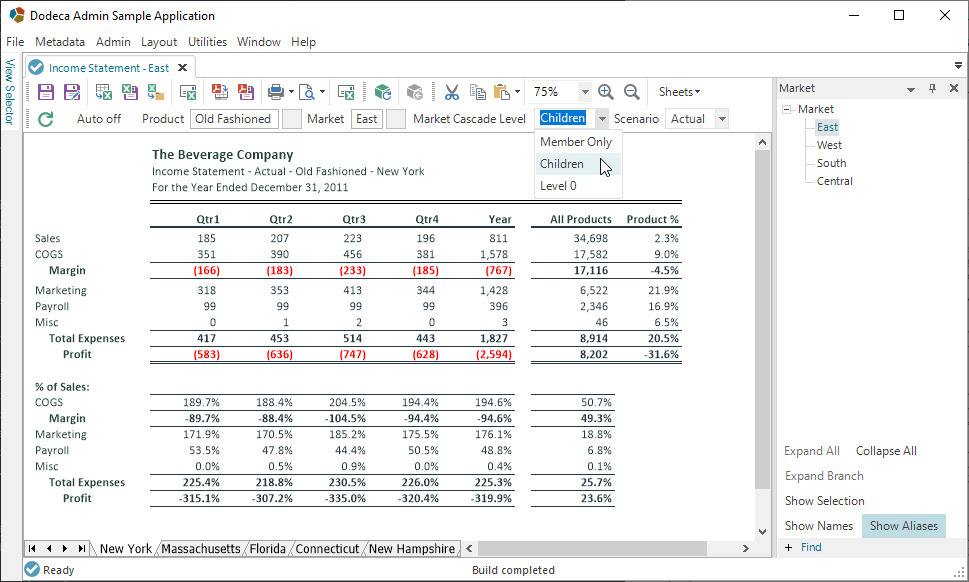Open the Sheets dropdown
969x582 pixels.
(x=679, y=92)
